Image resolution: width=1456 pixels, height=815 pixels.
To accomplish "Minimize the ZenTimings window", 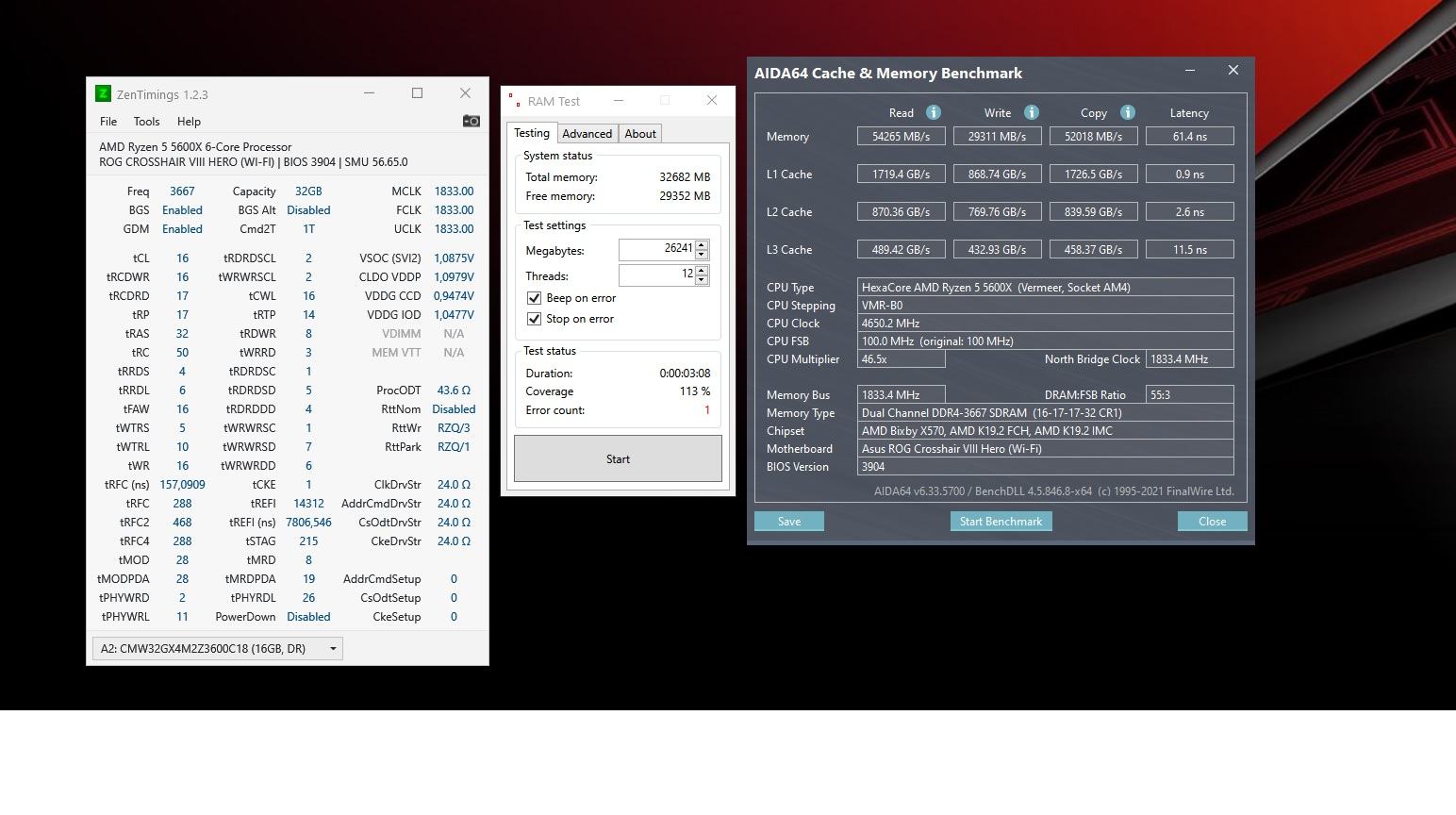I will 370,93.
